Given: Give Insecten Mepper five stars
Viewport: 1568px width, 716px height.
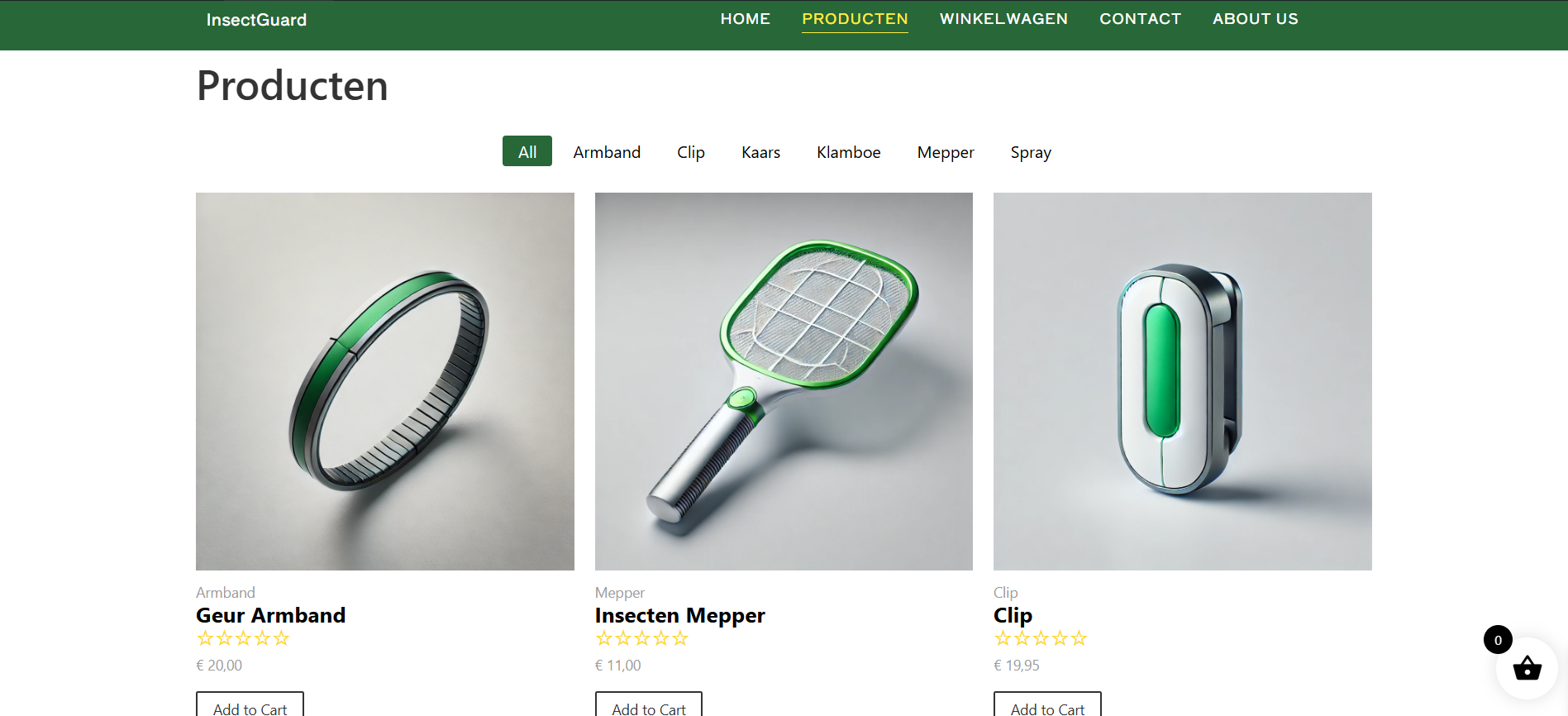Looking at the screenshot, I should [x=680, y=638].
